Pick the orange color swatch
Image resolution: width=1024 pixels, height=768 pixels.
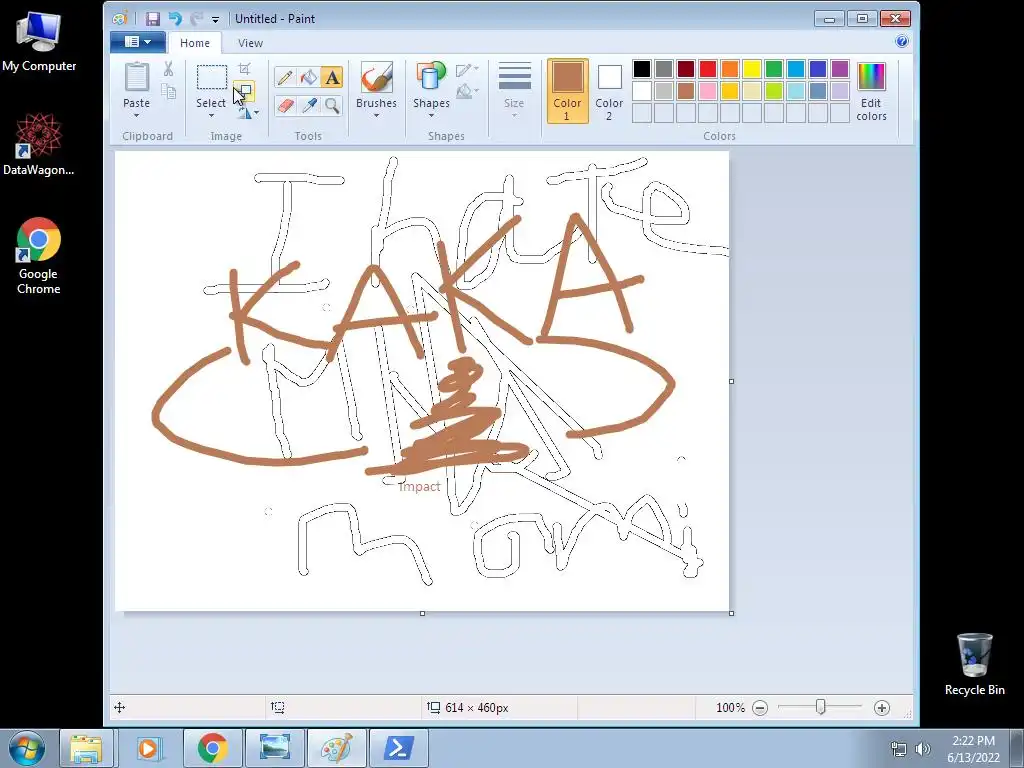pos(730,69)
